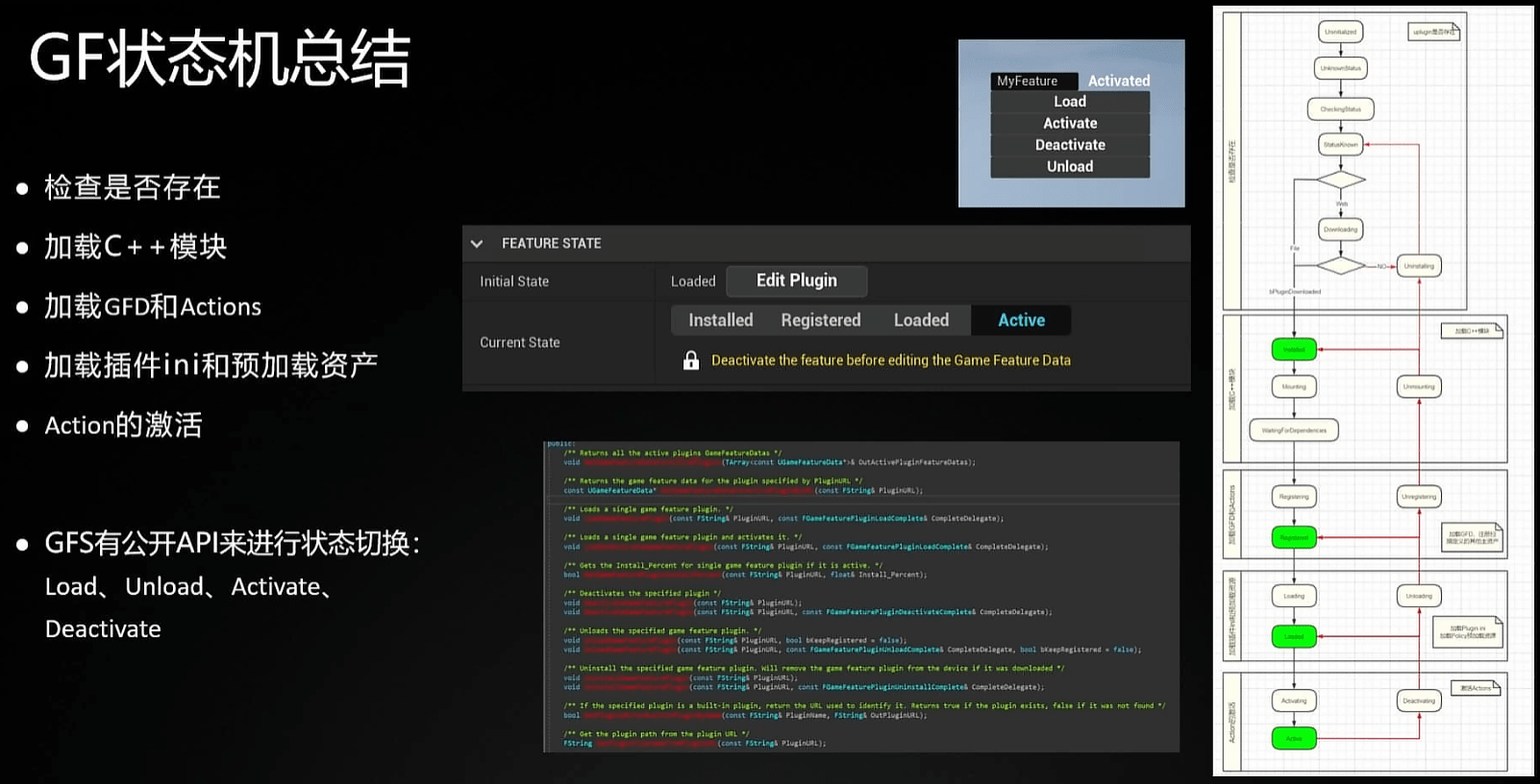The height and width of the screenshot is (784, 1540).
Task: Click the MyFeature name label
Action: coord(1027,81)
